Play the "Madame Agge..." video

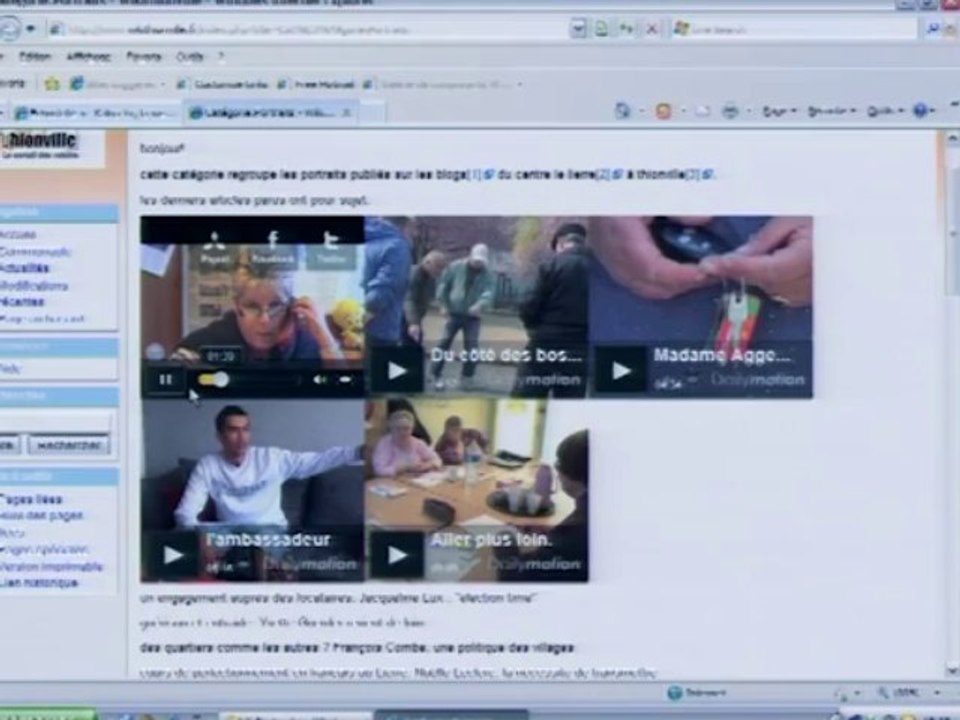(621, 370)
